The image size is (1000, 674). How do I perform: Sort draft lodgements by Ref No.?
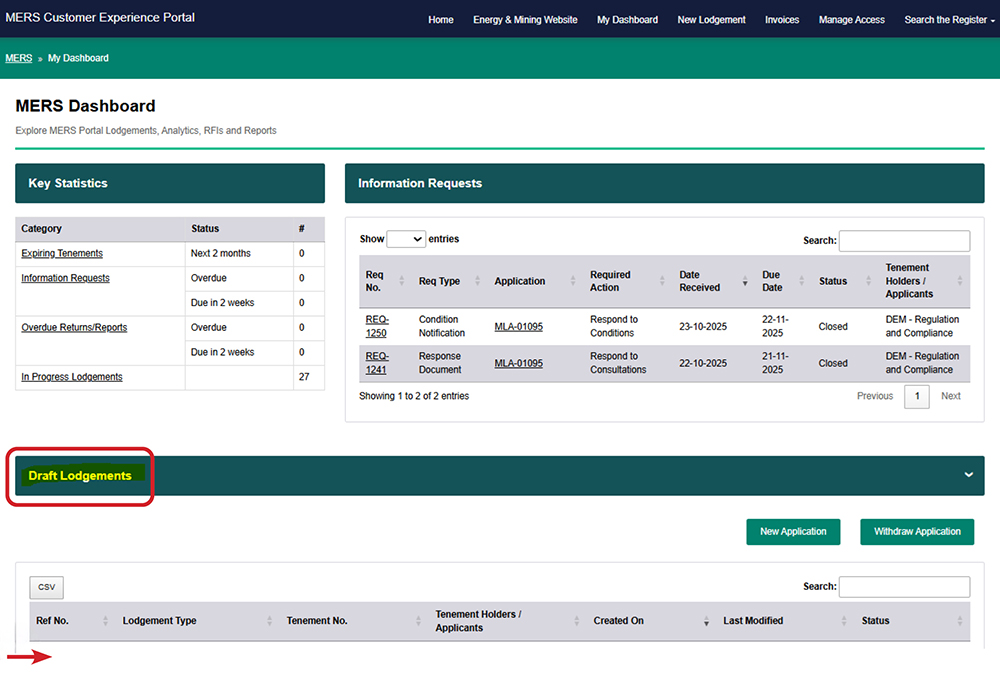tap(72, 620)
